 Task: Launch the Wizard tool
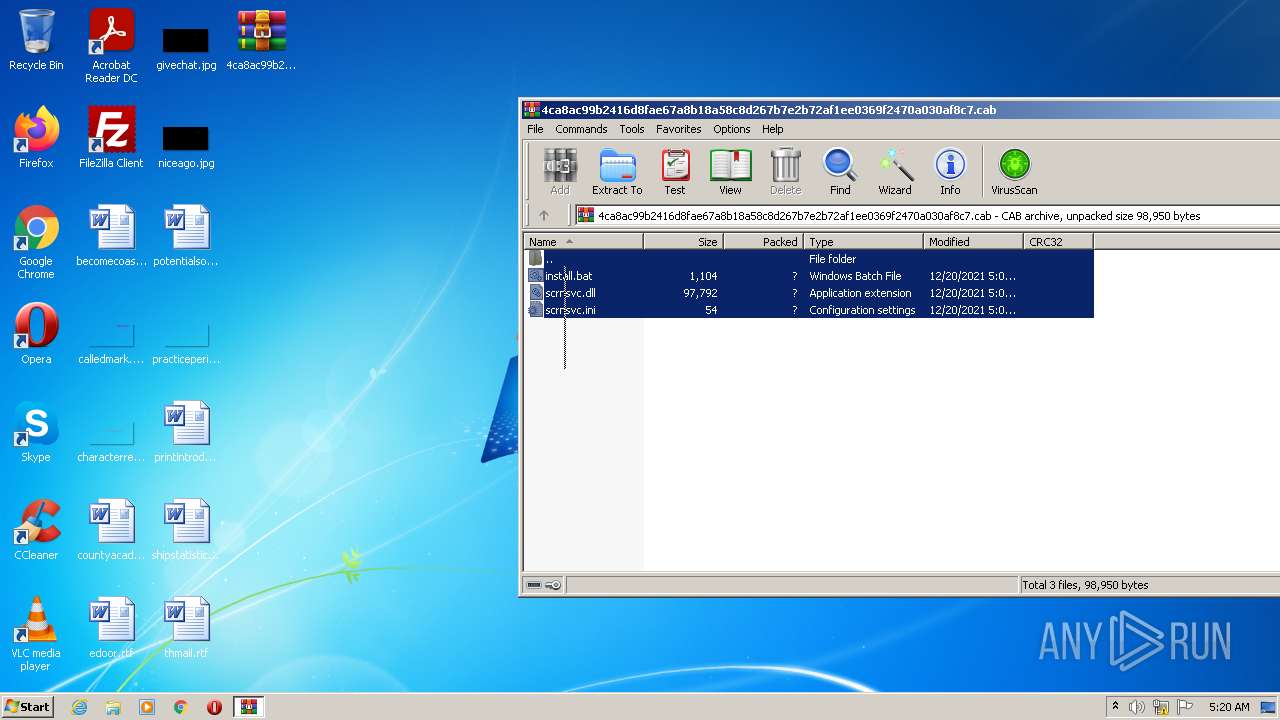895,172
